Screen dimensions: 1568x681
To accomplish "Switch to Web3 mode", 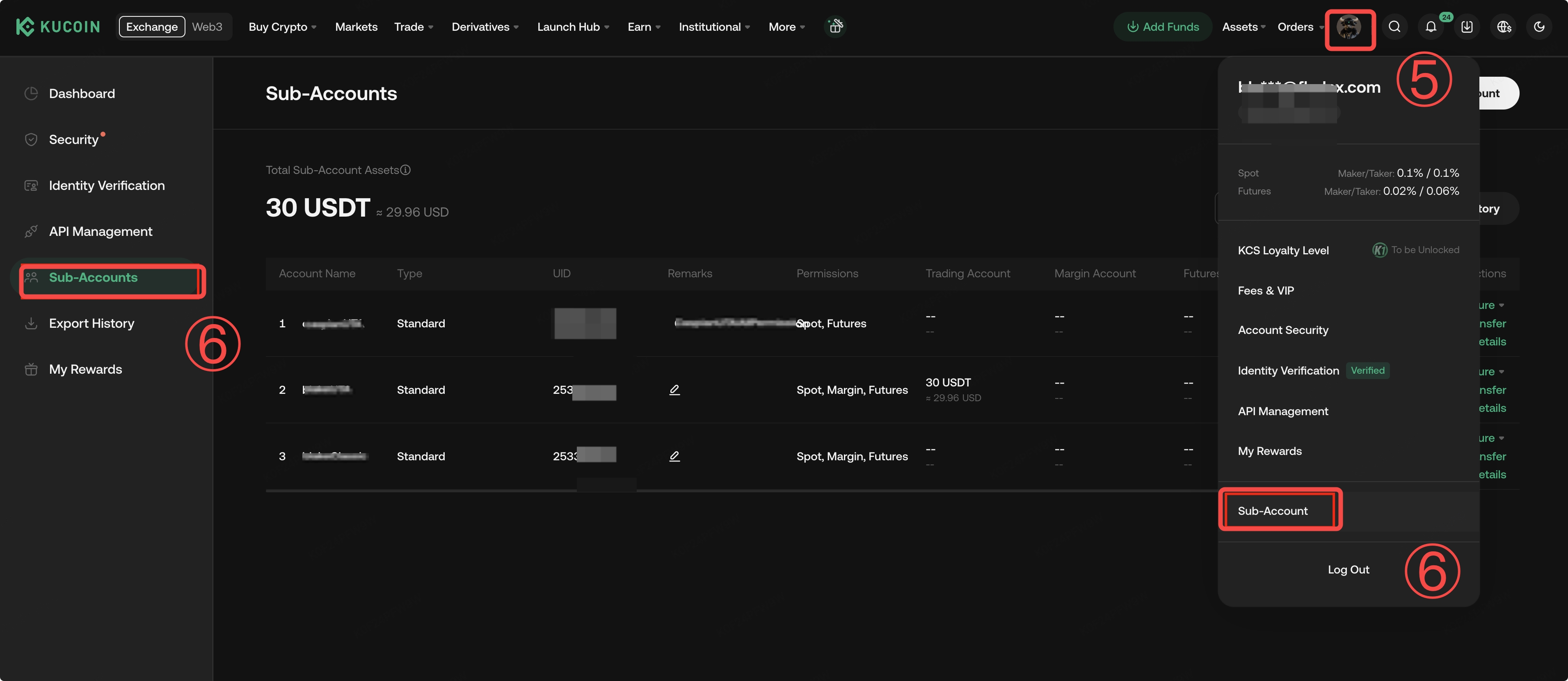I will [x=207, y=27].
